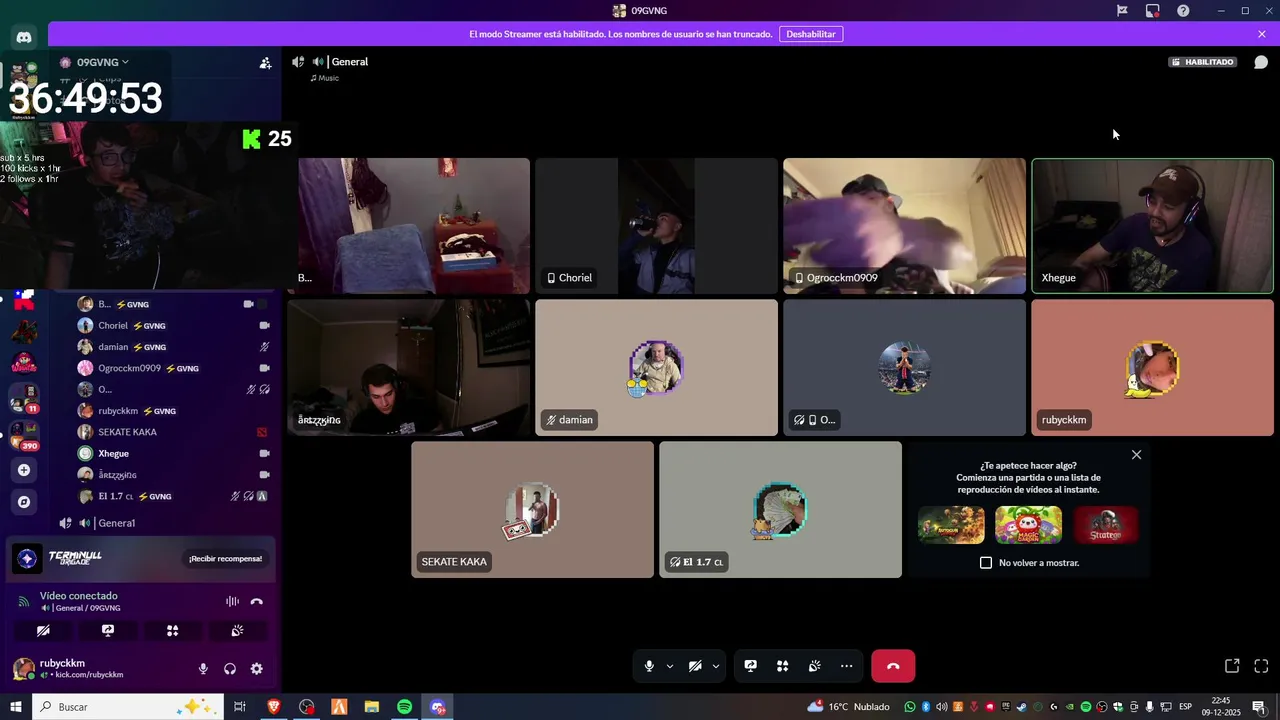Open Spotify from the Windows taskbar
This screenshot has width=1280, height=720.
click(404, 707)
